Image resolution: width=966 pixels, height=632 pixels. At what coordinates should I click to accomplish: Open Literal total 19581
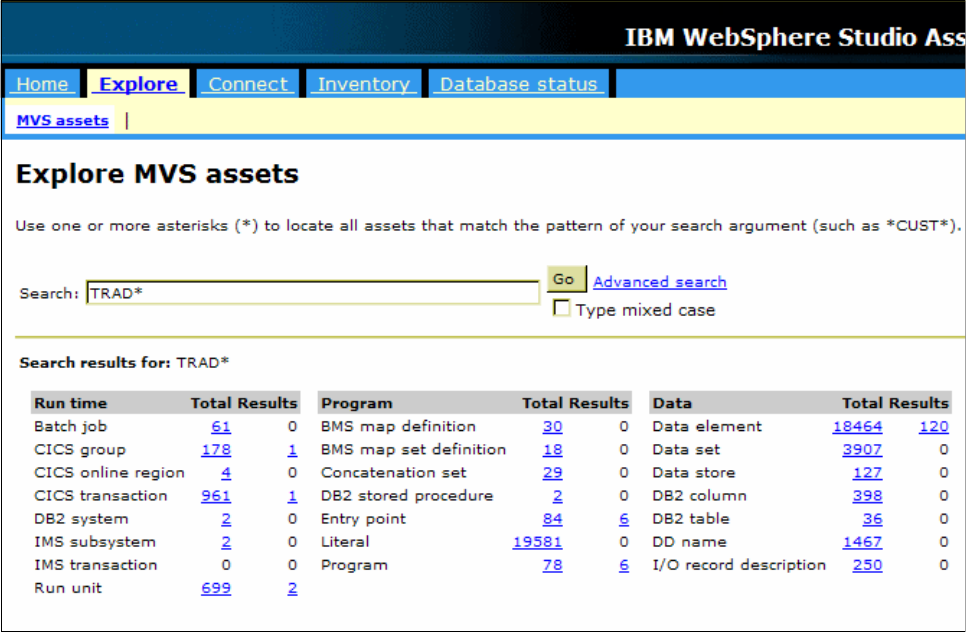point(537,542)
